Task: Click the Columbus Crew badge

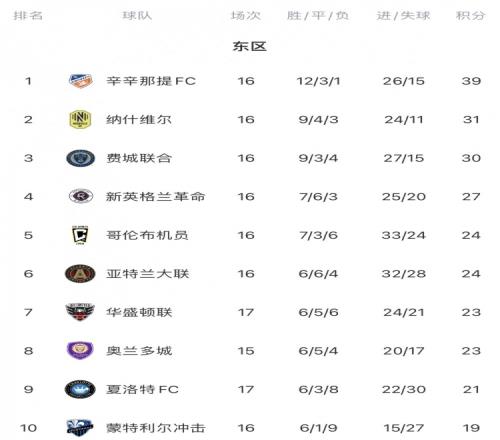Action: pos(80,235)
